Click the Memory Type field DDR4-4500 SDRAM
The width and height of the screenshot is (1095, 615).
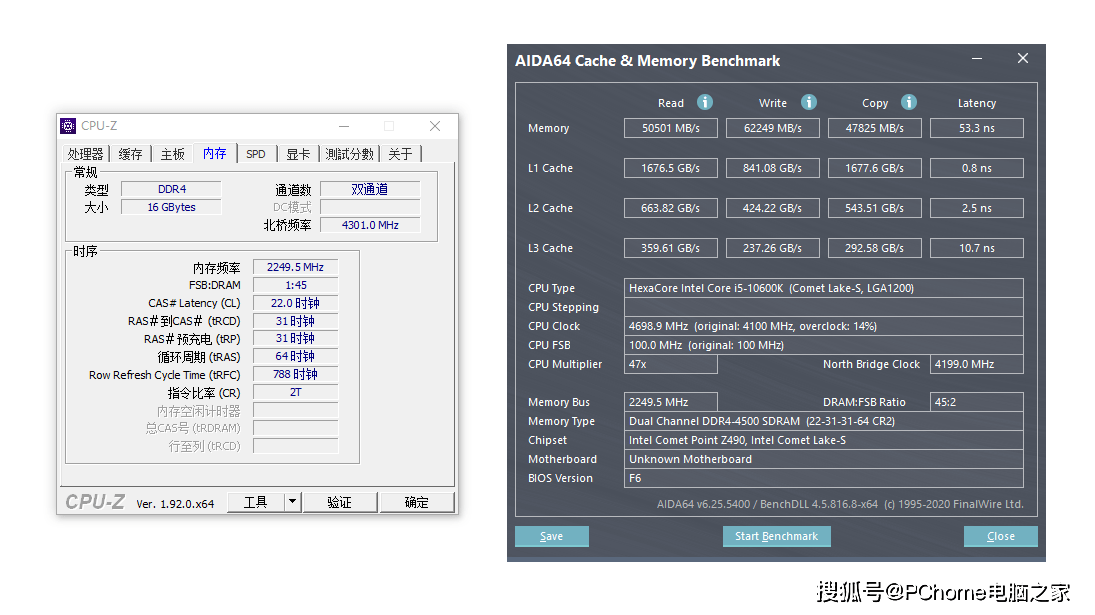pyautogui.click(x=823, y=421)
